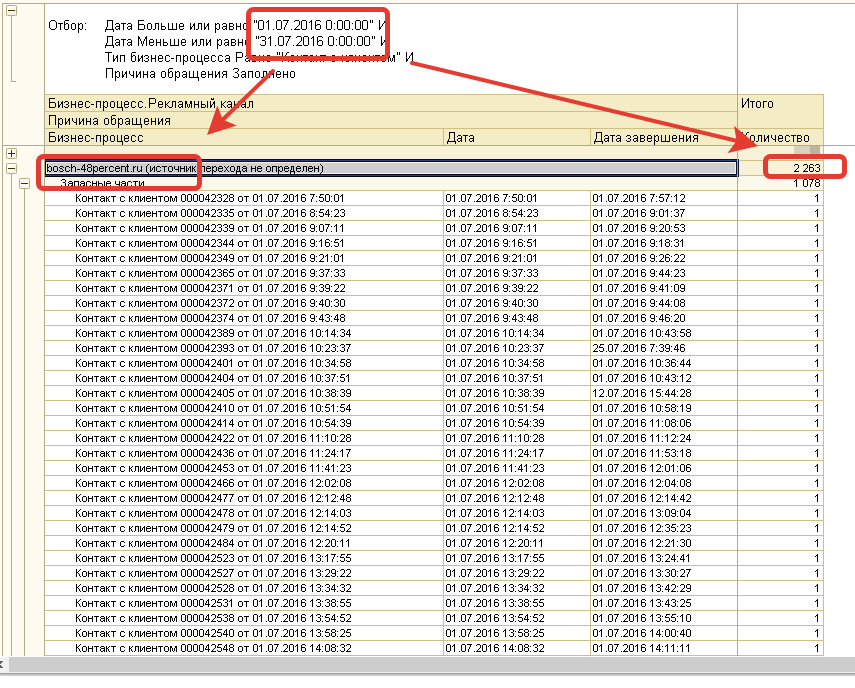Collapse the Запасные части subgroup
Screen dimensions: 855x688
24,183
